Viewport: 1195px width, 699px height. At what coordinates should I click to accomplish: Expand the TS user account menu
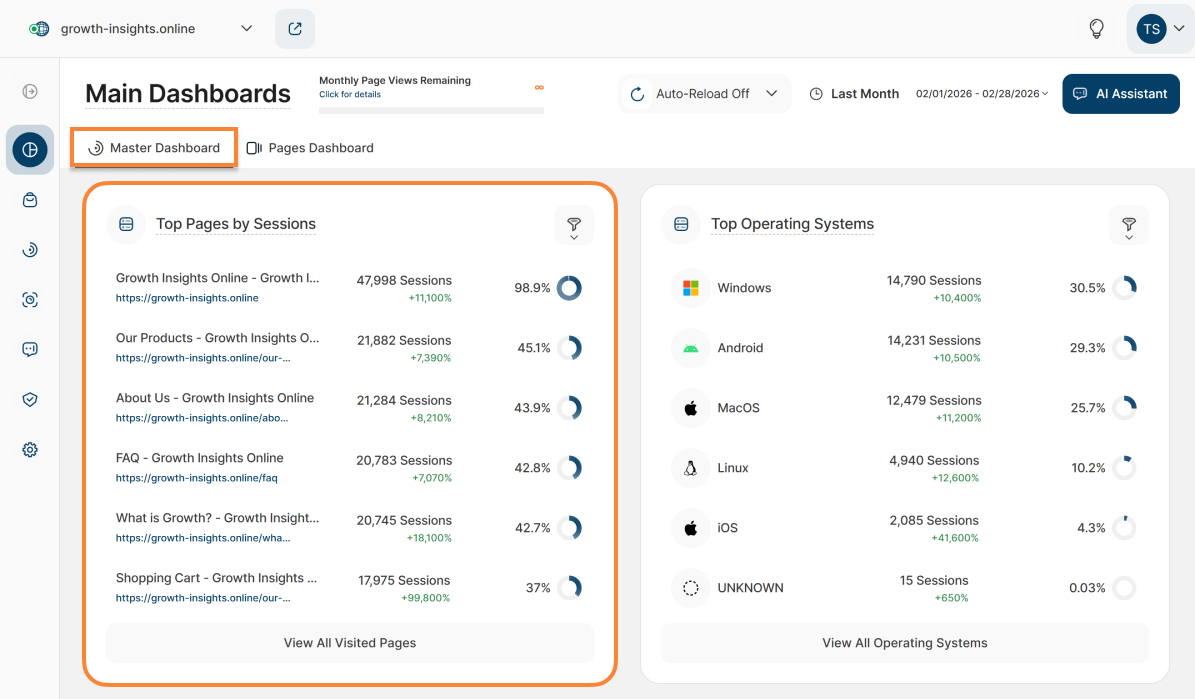tap(1159, 29)
